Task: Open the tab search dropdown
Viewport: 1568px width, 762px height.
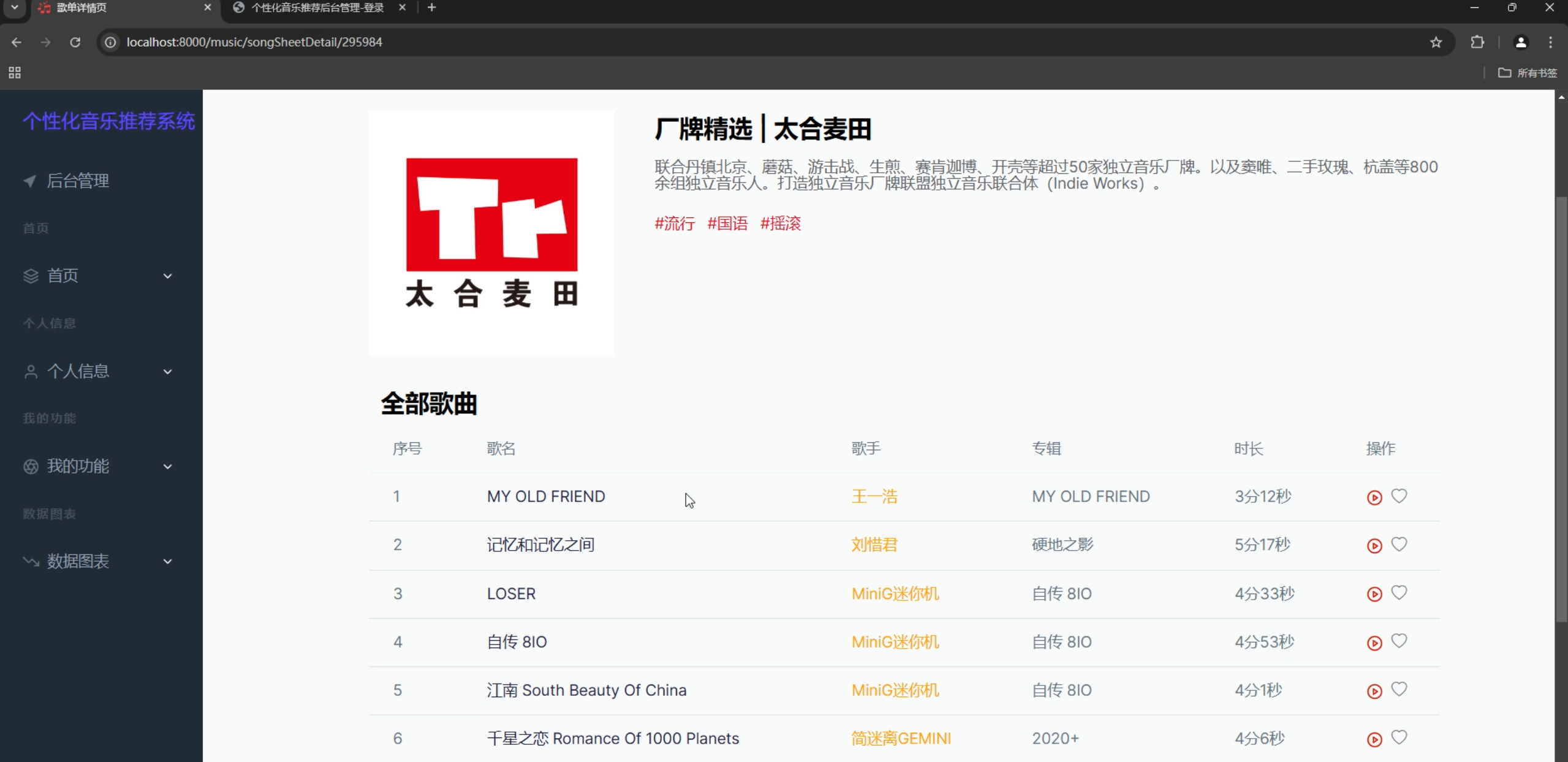Action: pyautogui.click(x=15, y=7)
